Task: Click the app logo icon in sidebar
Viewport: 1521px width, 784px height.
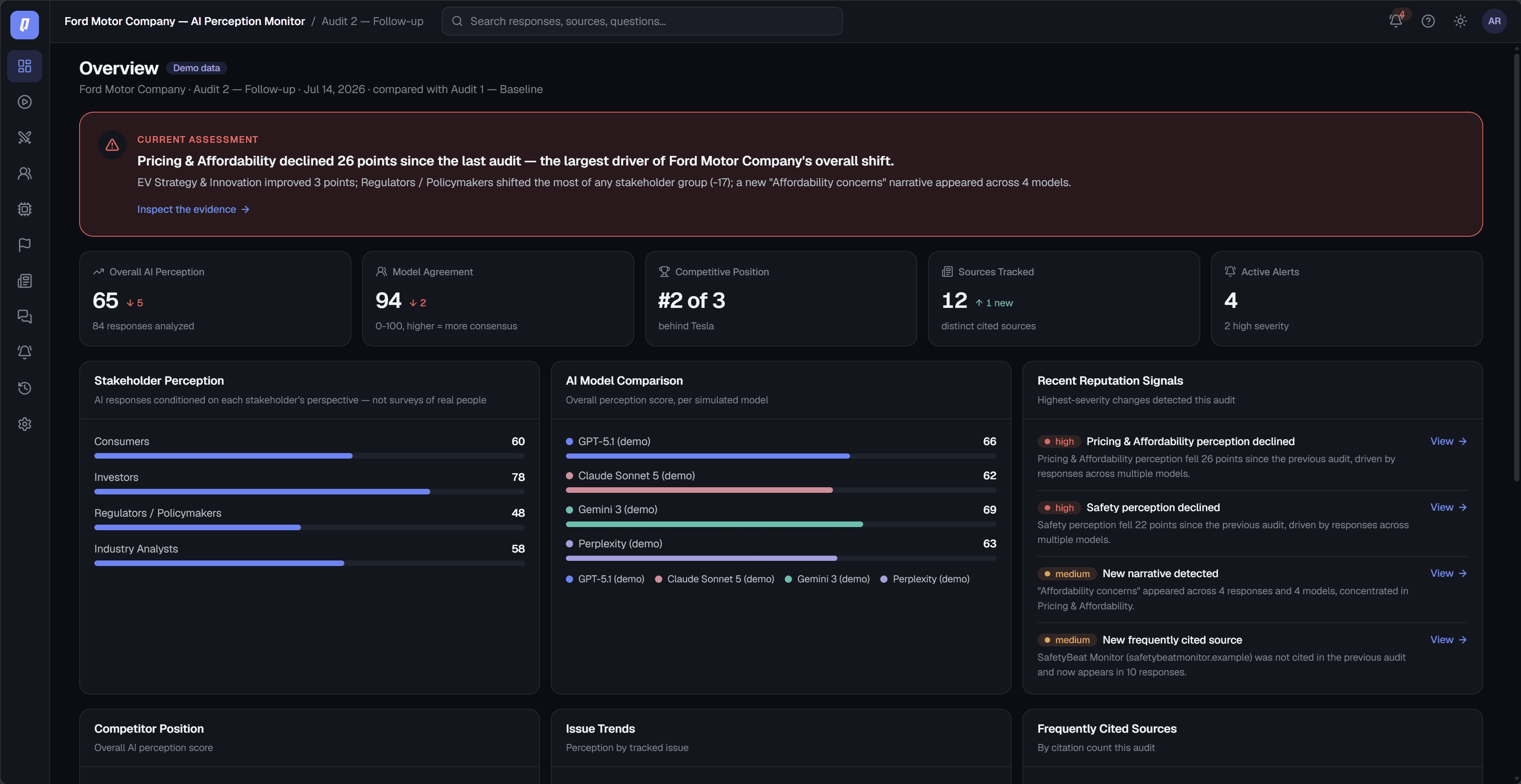Action: point(25,25)
